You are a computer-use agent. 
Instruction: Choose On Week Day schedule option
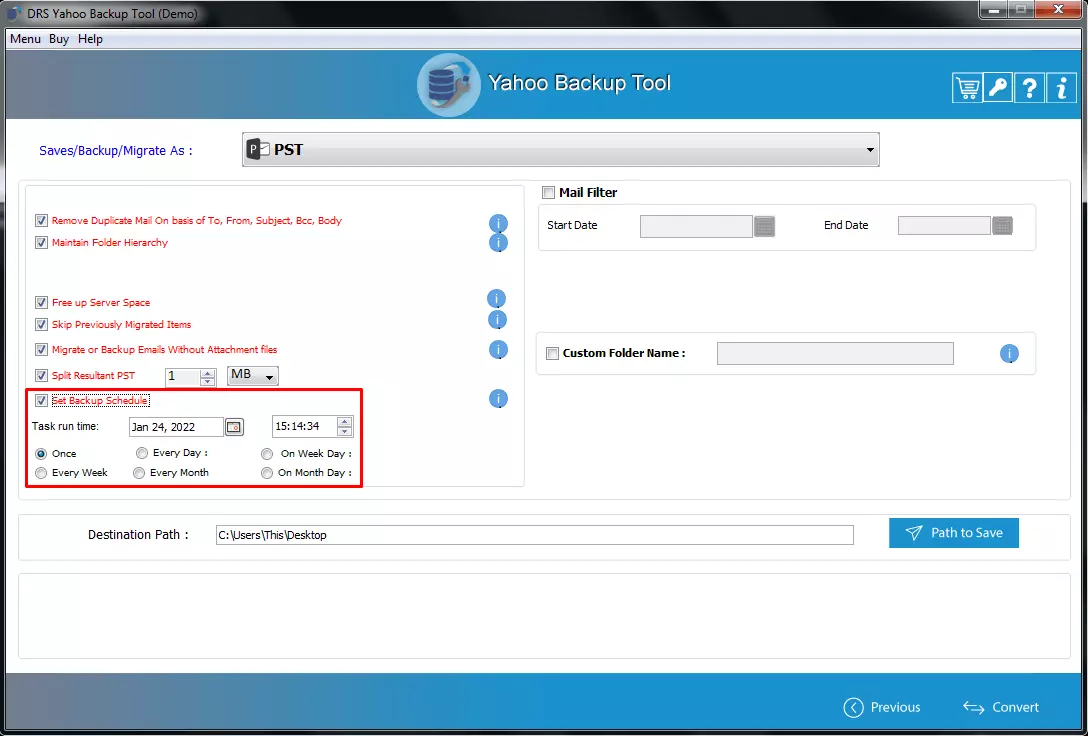tap(267, 454)
